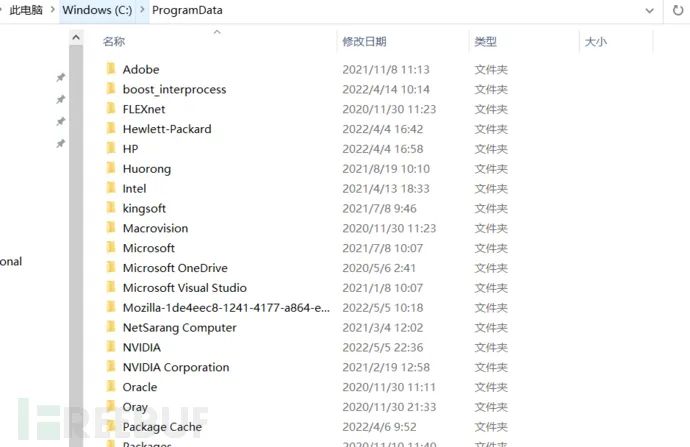Select the Intel folder name
The image size is (690, 447).
pyautogui.click(x=134, y=188)
